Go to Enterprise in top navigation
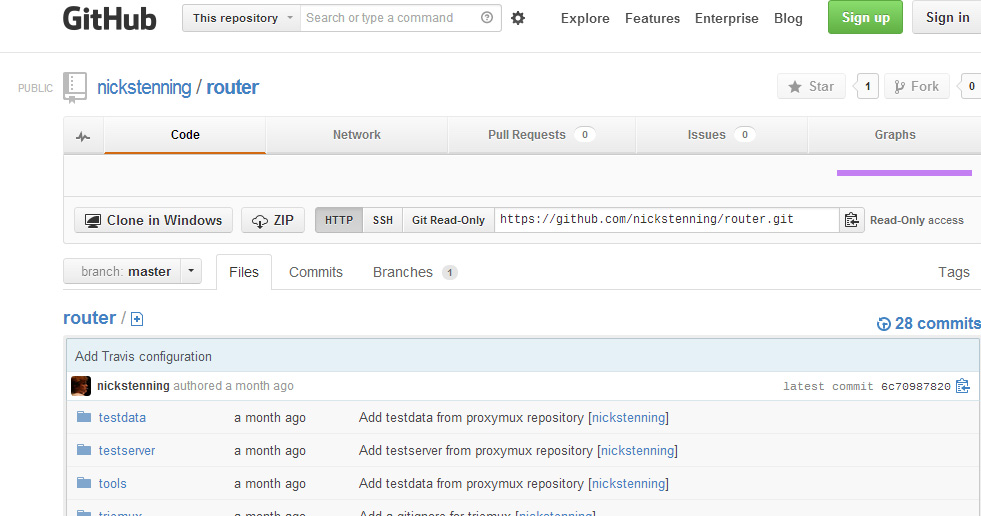 [x=726, y=19]
